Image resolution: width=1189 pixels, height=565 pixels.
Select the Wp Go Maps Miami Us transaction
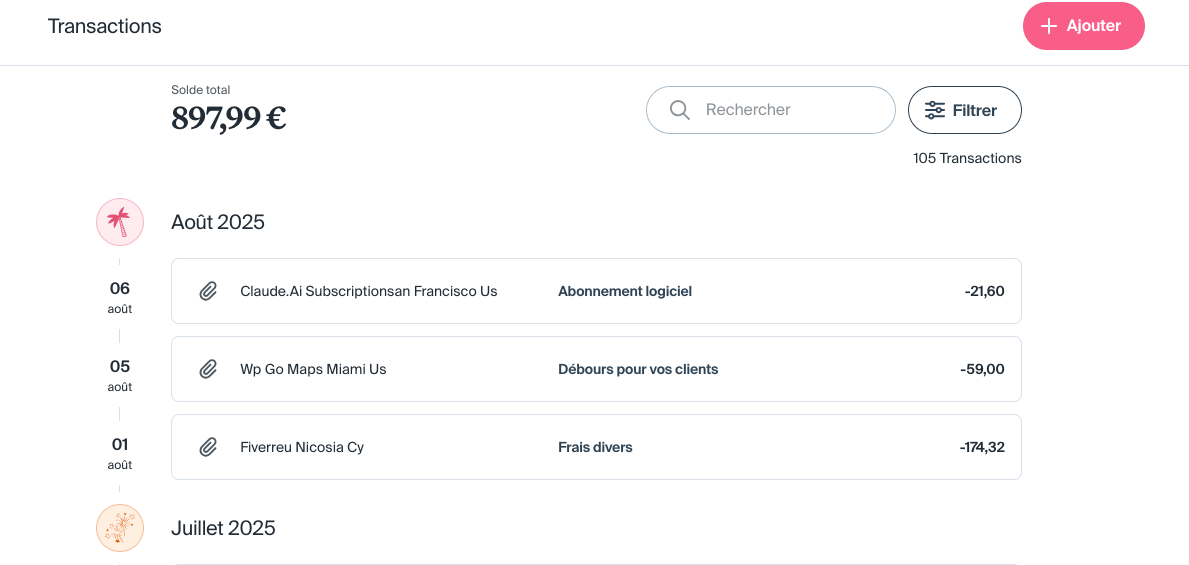pyautogui.click(x=313, y=369)
